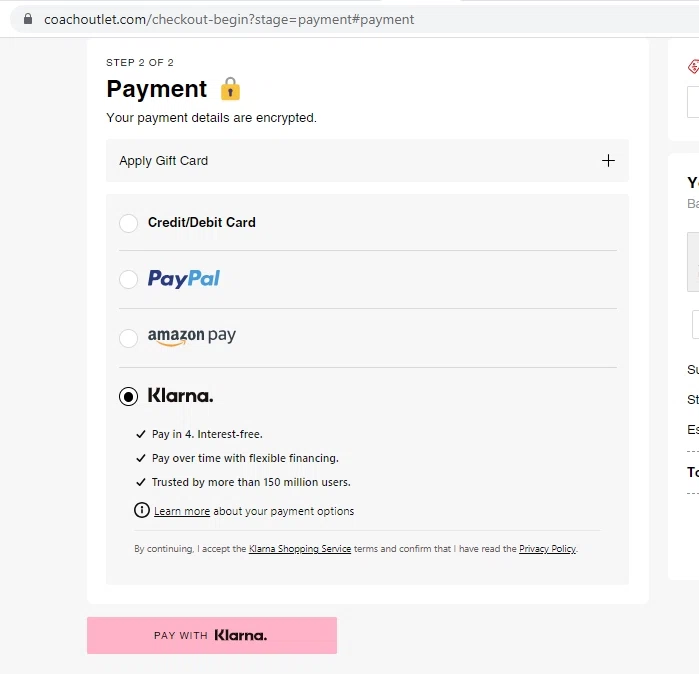The width and height of the screenshot is (699, 674).
Task: Select the Amazon Pay radio option
Action: [128, 338]
